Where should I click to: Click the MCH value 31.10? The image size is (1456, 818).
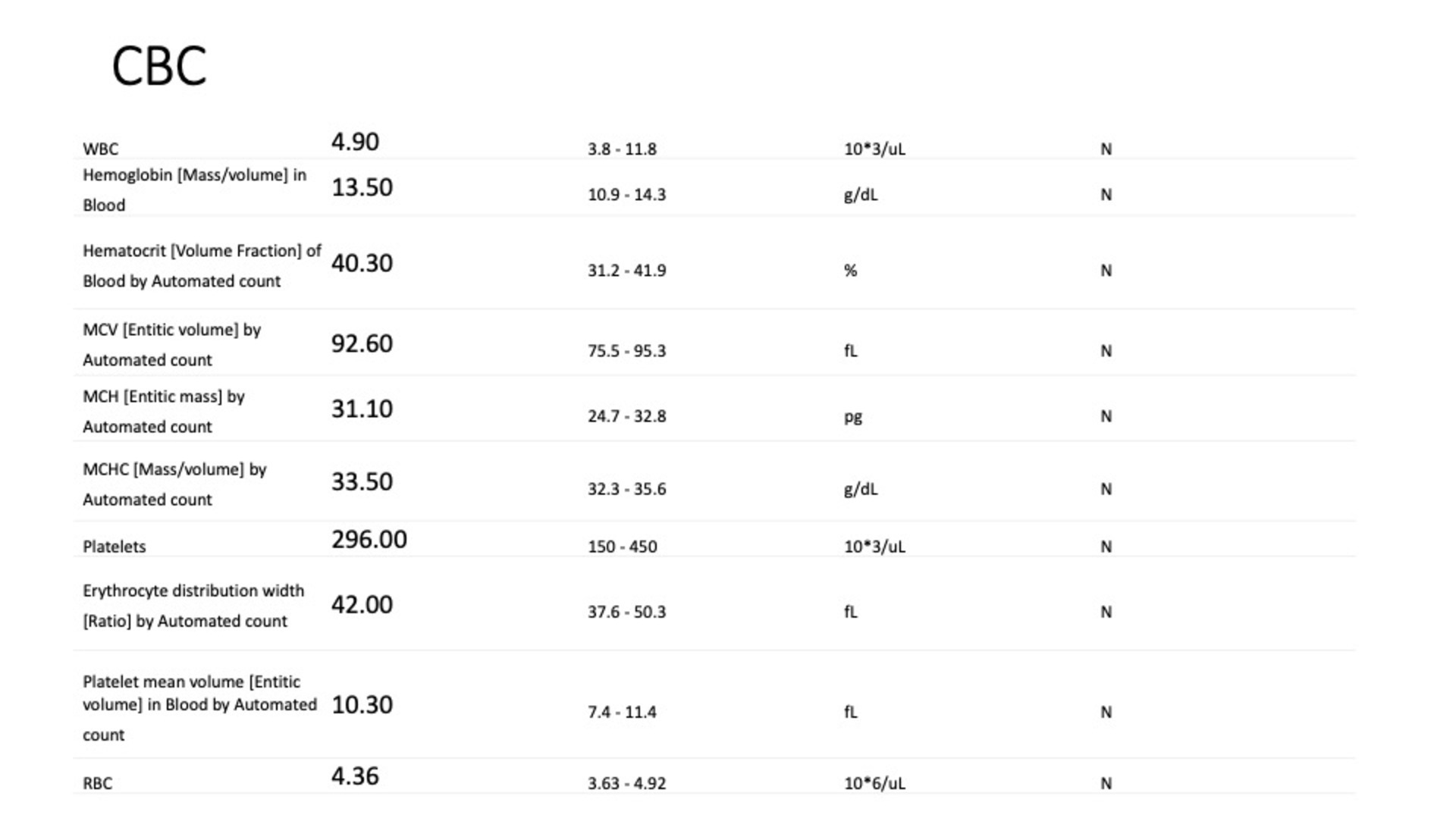[362, 409]
